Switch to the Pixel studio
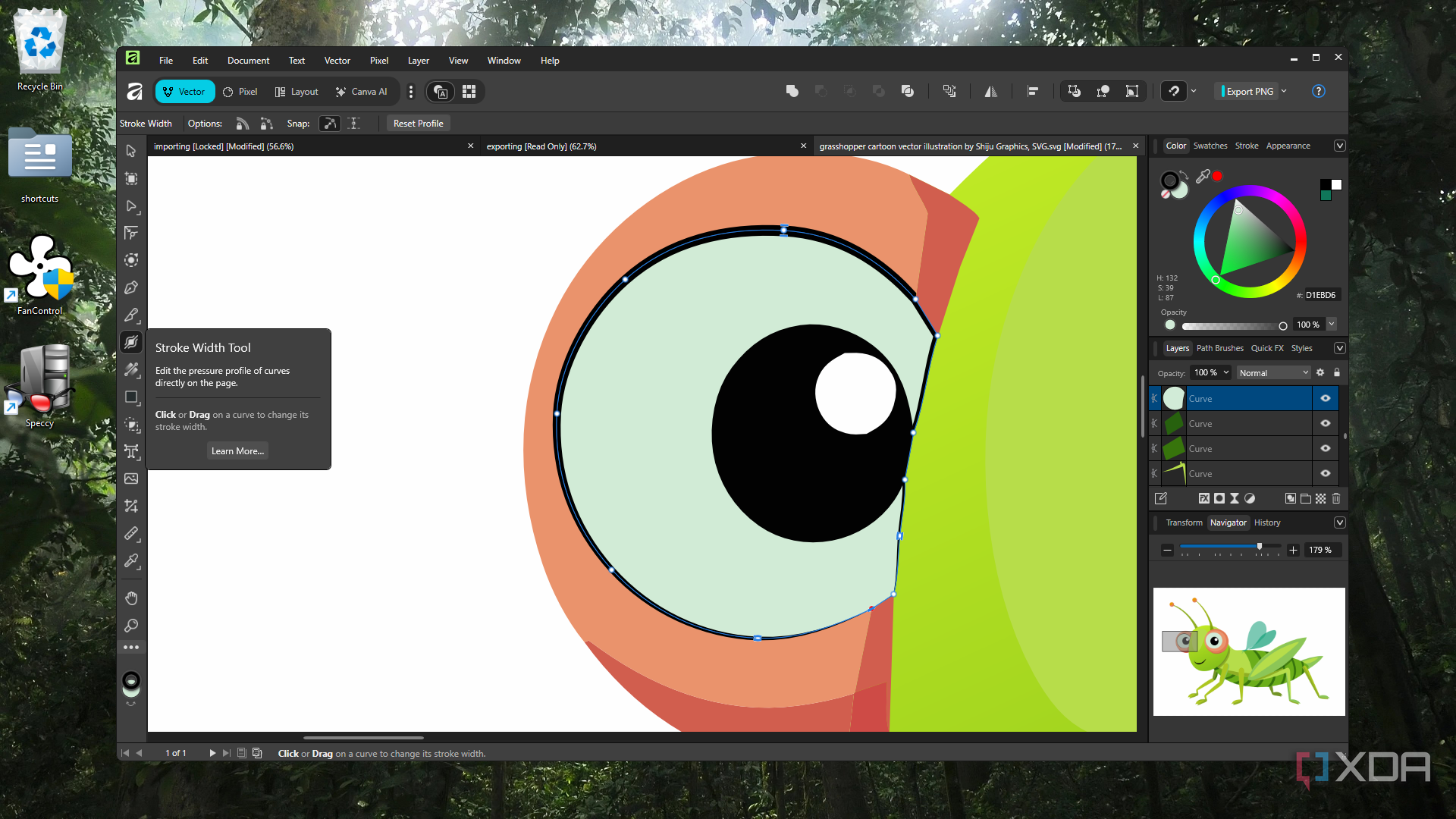 (x=240, y=92)
